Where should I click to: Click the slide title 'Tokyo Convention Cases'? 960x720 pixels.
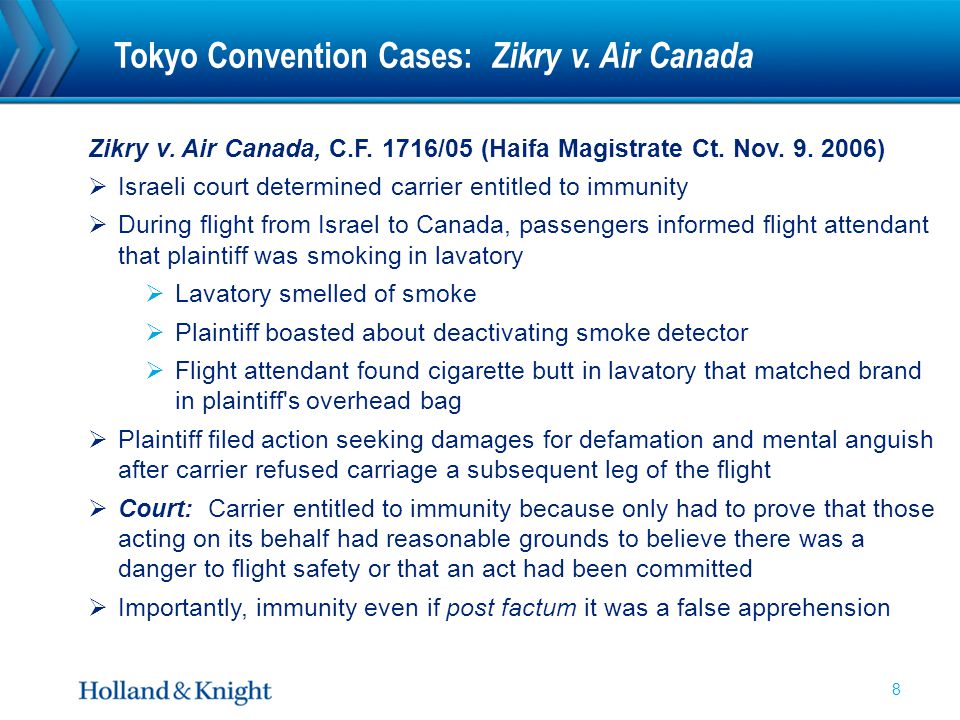click(x=293, y=56)
